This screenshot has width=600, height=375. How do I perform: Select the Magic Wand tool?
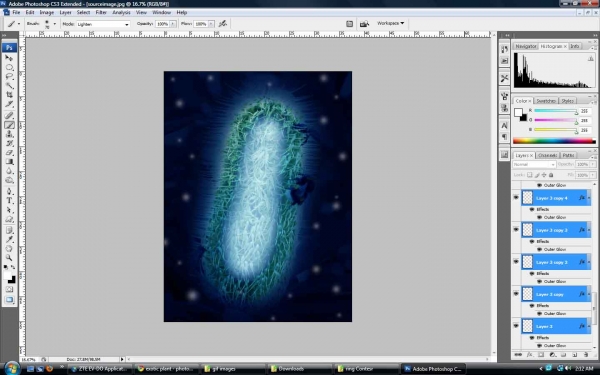point(9,86)
